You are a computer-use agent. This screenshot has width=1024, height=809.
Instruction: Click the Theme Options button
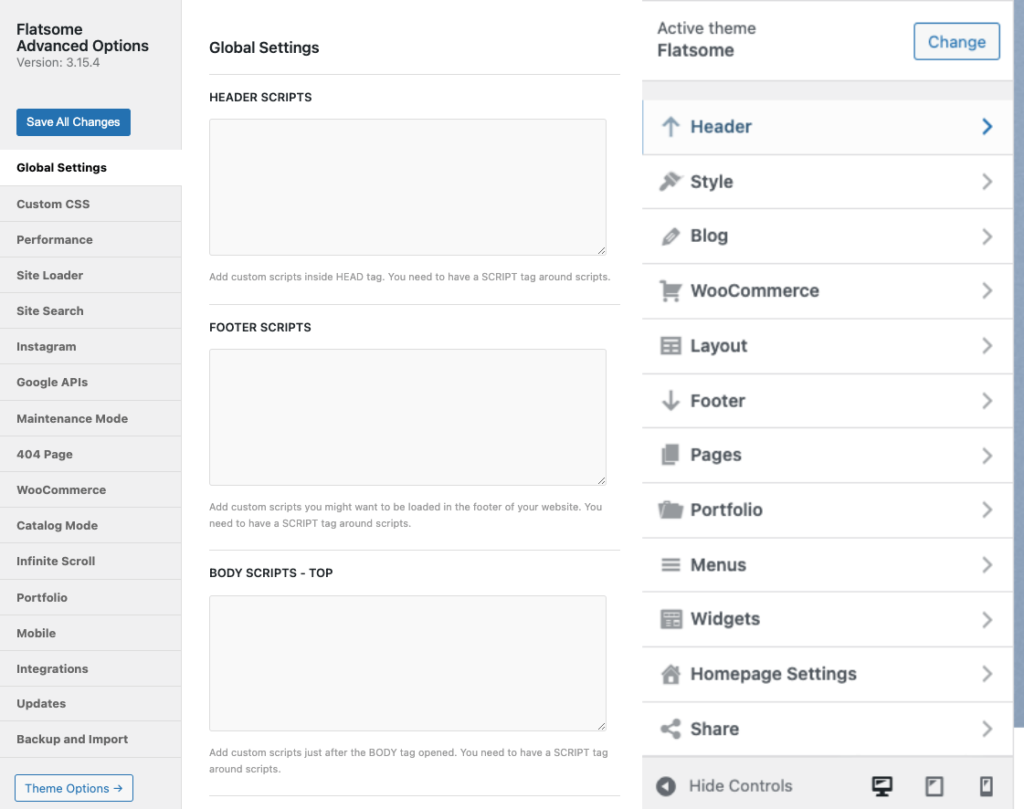point(74,788)
